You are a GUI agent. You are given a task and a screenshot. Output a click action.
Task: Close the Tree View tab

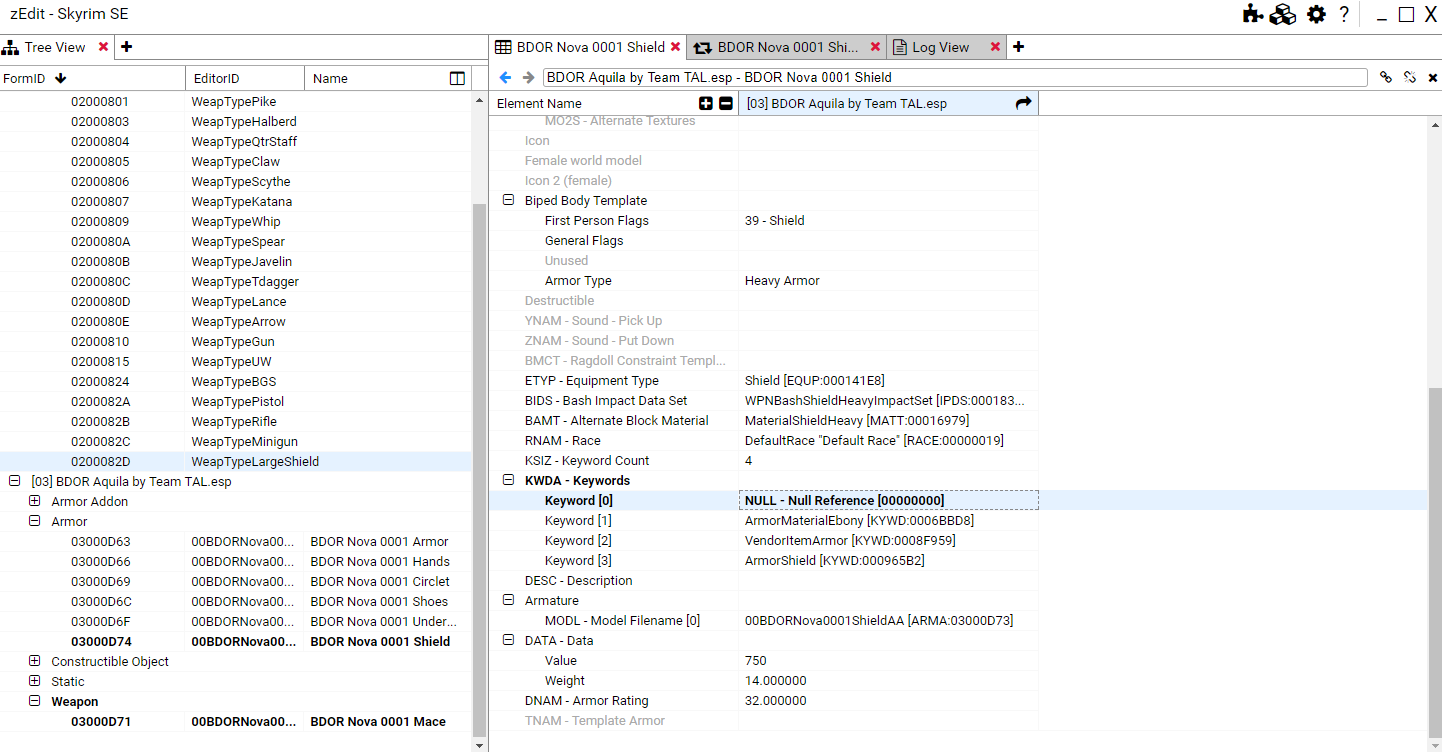(x=103, y=47)
